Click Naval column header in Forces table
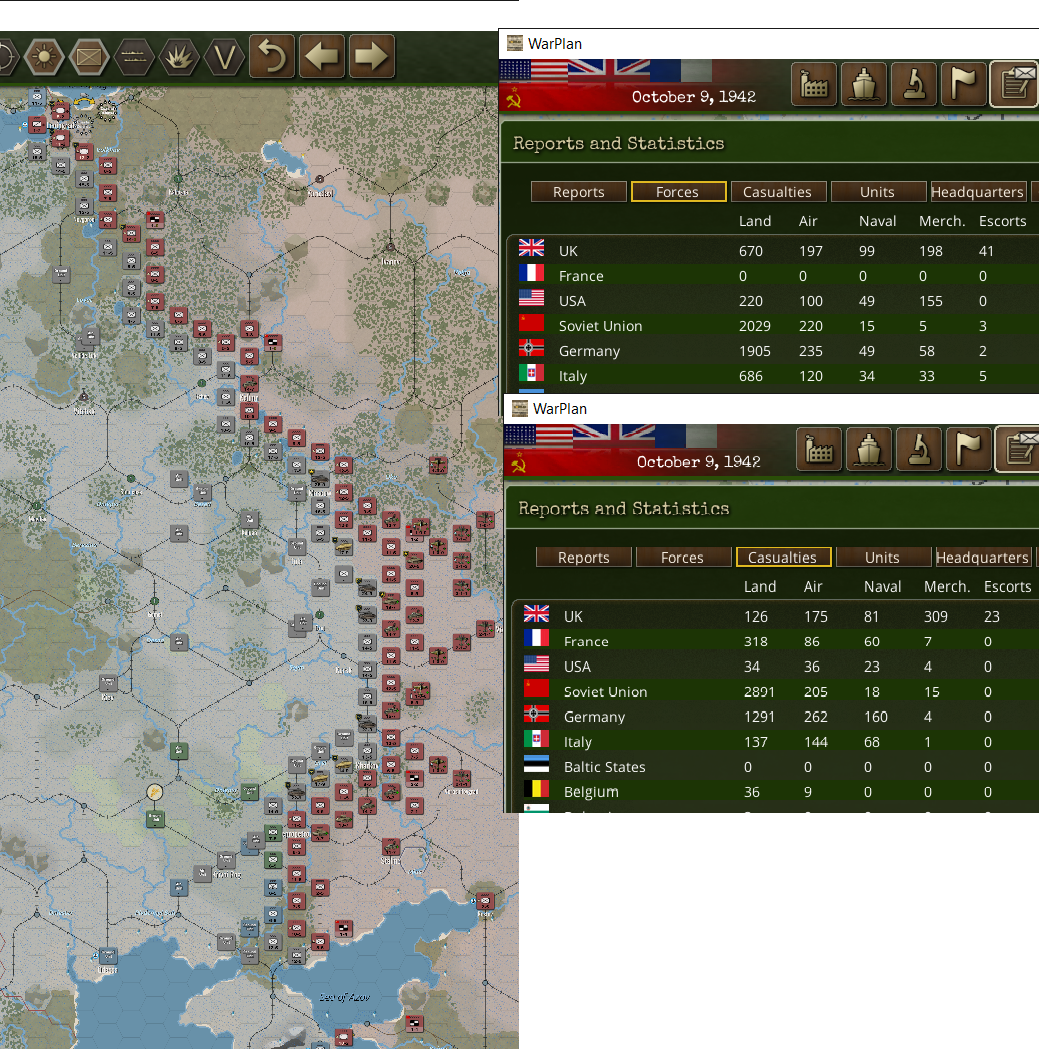Viewport: 1039px width, 1049px height. (878, 221)
